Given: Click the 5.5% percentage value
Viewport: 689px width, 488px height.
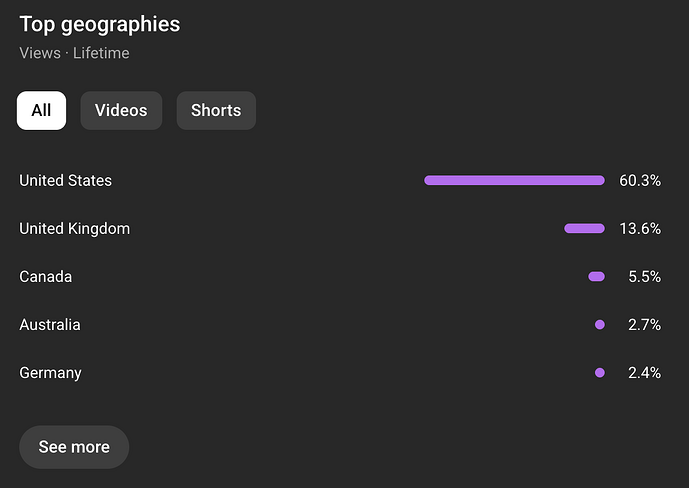Looking at the screenshot, I should click(644, 277).
